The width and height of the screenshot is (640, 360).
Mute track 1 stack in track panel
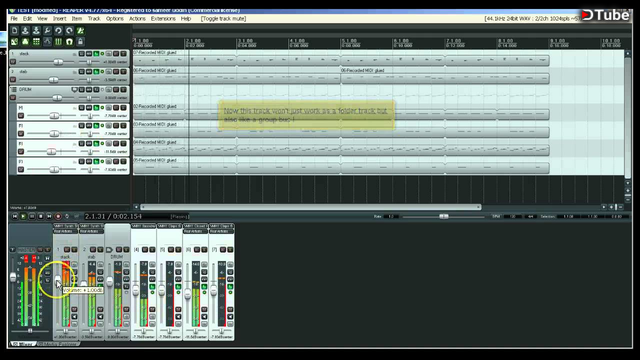[x=116, y=53]
